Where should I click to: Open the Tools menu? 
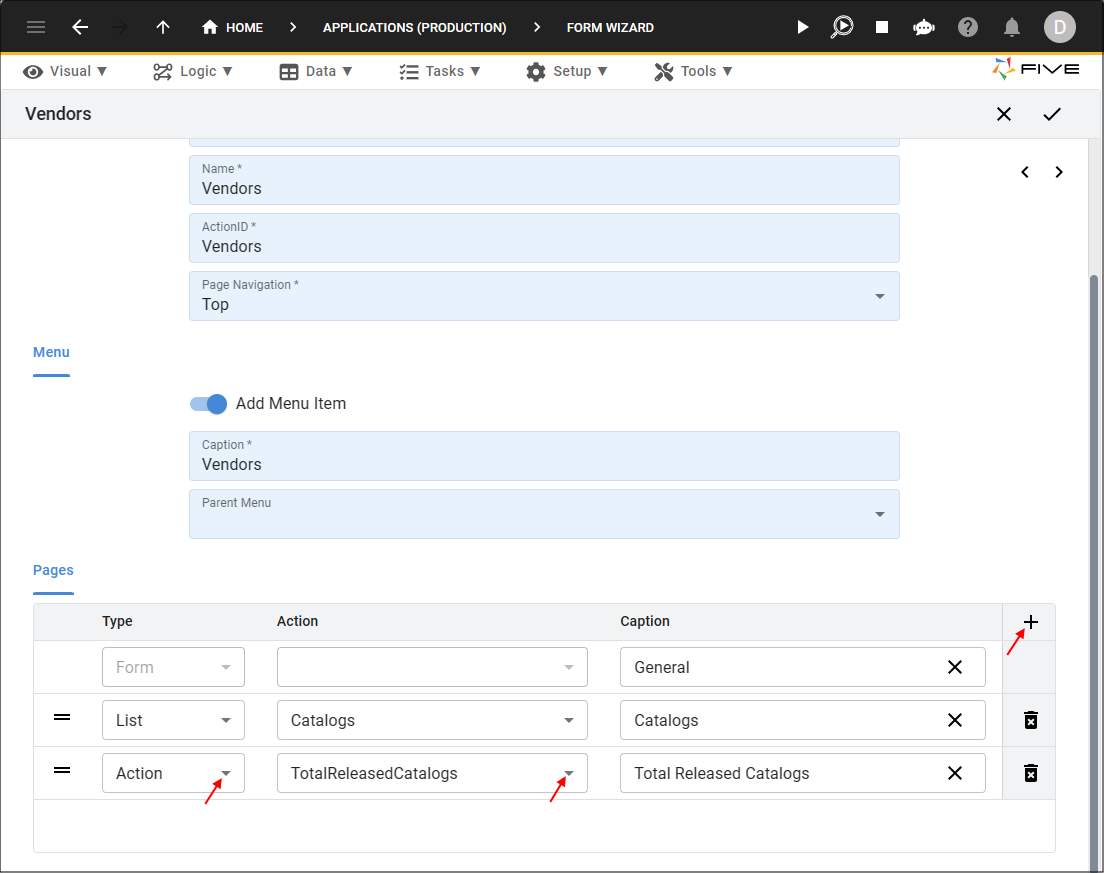694,71
